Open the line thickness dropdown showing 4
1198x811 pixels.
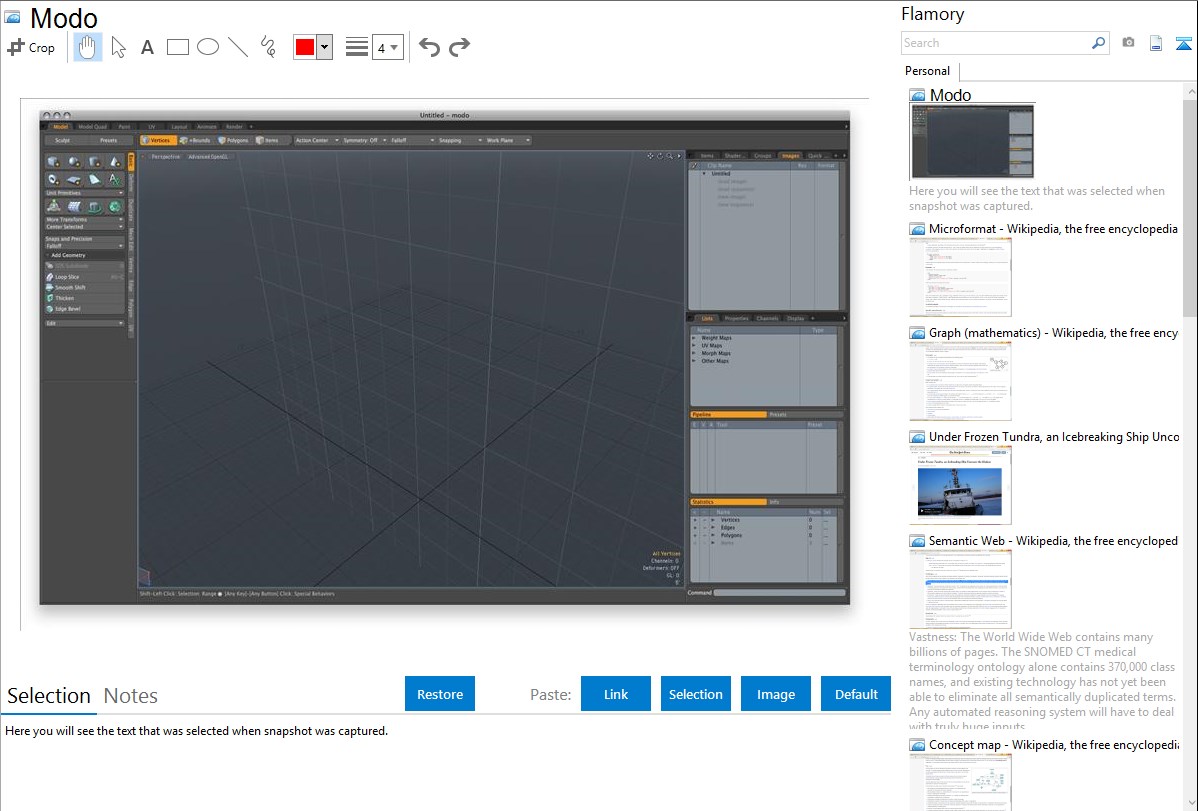click(387, 47)
